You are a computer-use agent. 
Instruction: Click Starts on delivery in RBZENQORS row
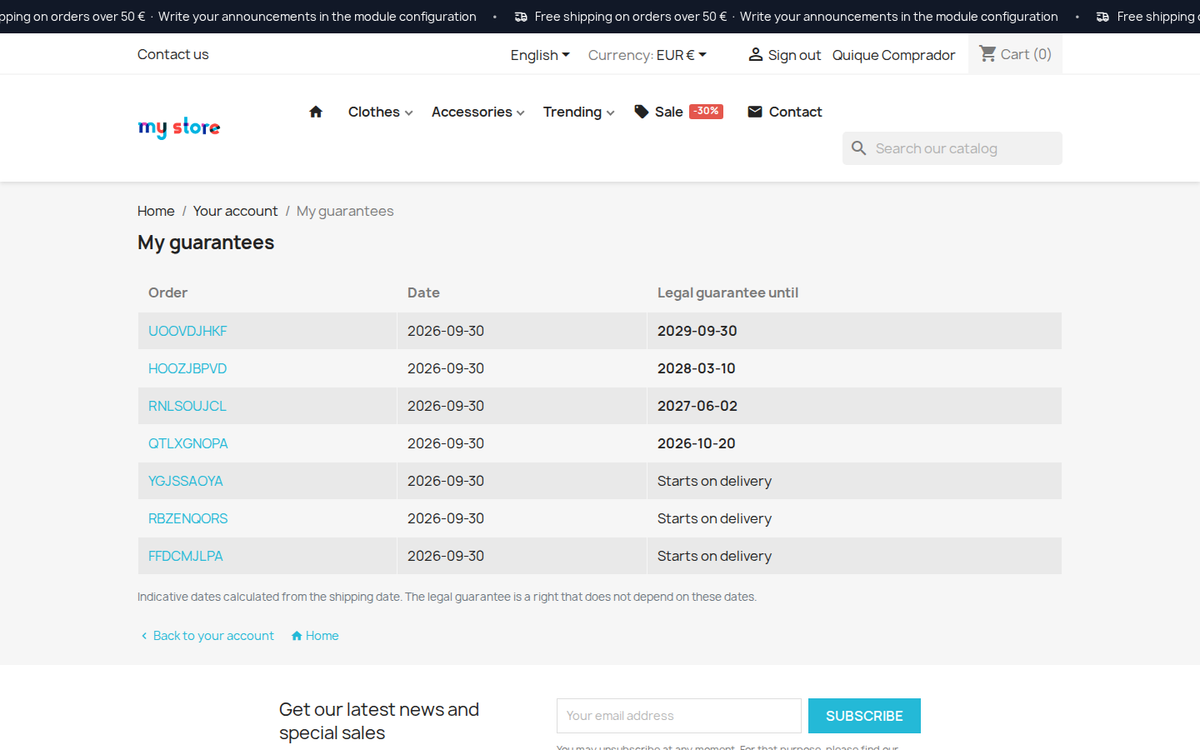pos(714,518)
